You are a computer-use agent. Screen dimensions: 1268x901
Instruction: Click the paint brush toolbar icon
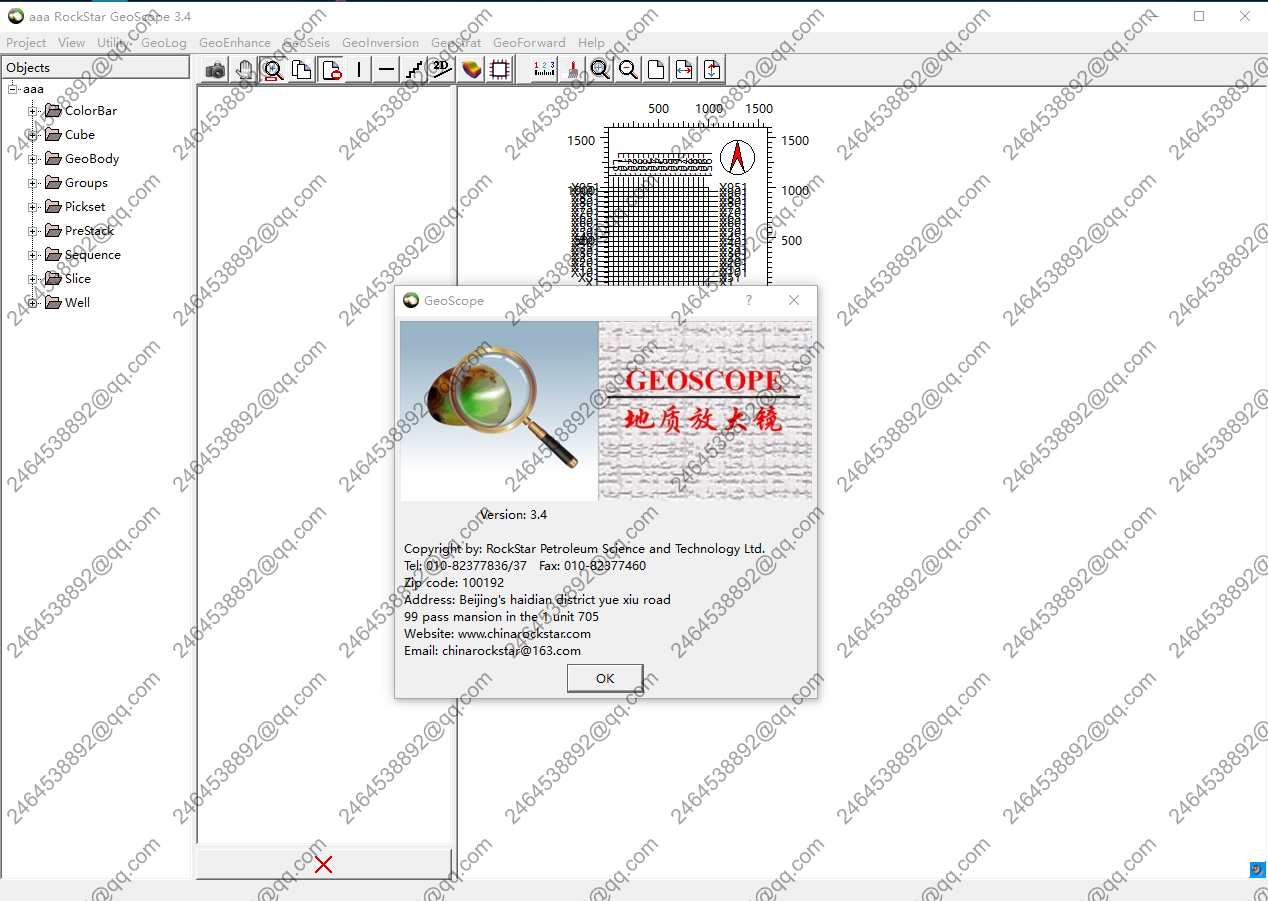(x=572, y=69)
